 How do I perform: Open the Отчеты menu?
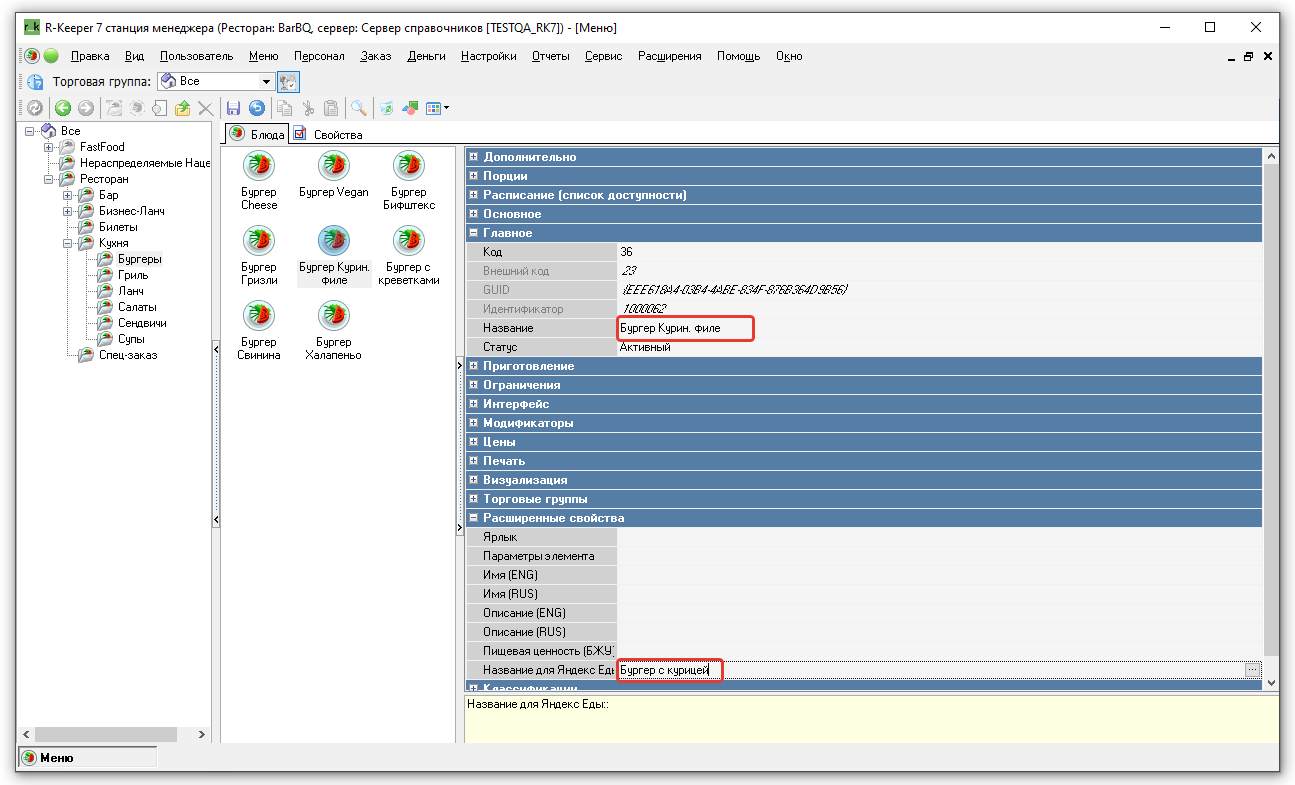(550, 56)
